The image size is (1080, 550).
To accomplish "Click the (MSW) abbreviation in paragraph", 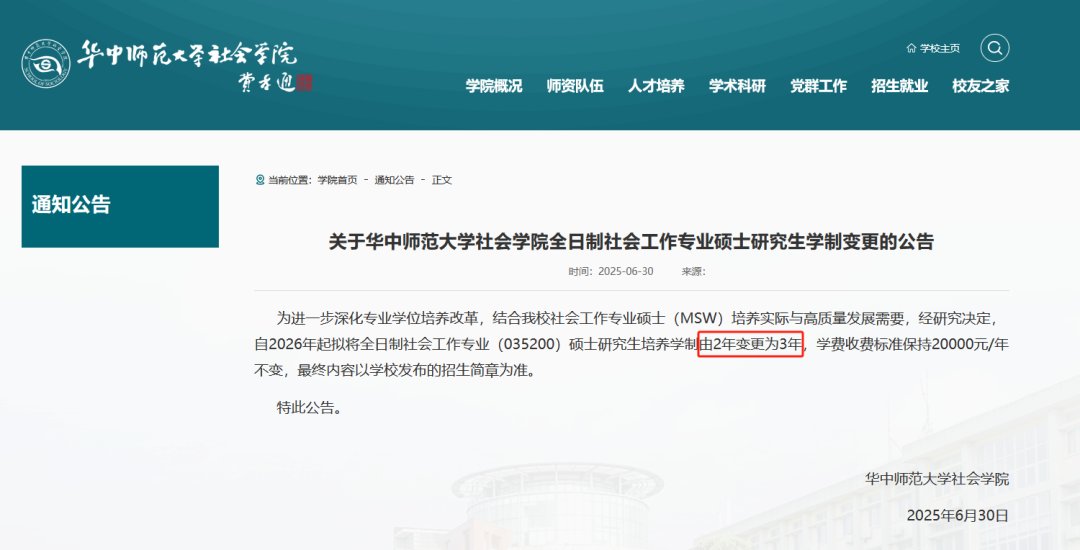I will tap(698, 318).
